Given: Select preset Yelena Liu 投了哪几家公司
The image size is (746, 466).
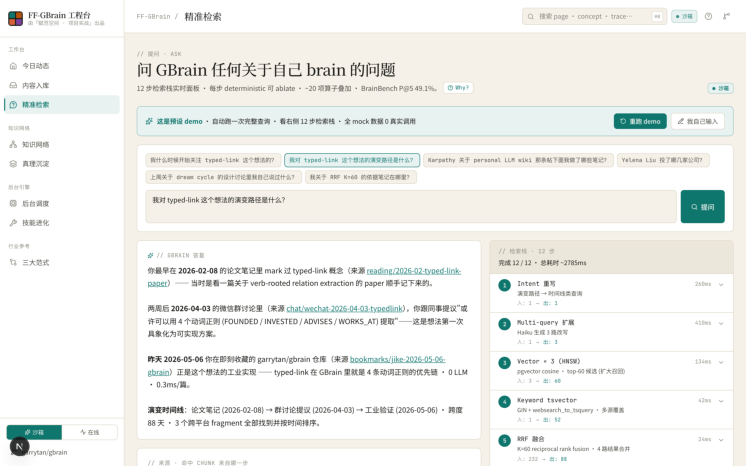Looking at the screenshot, I should [x=663, y=160].
